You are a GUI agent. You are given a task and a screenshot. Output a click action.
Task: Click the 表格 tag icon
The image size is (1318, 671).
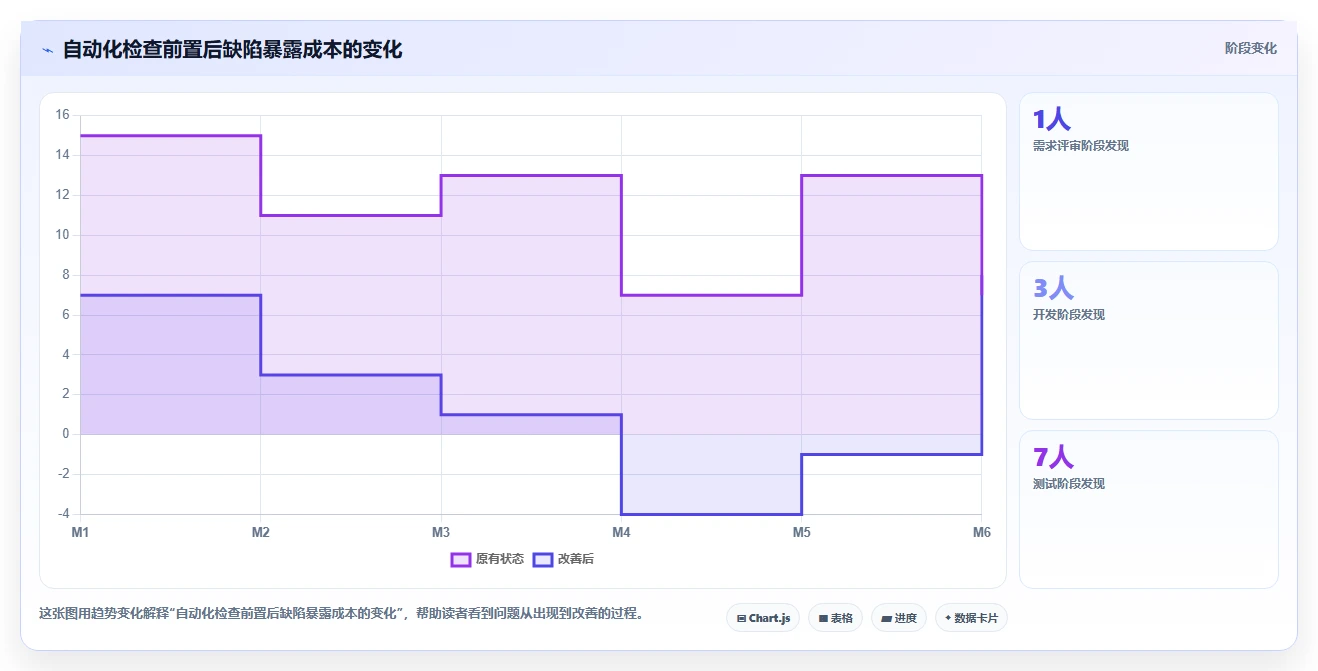pos(823,618)
